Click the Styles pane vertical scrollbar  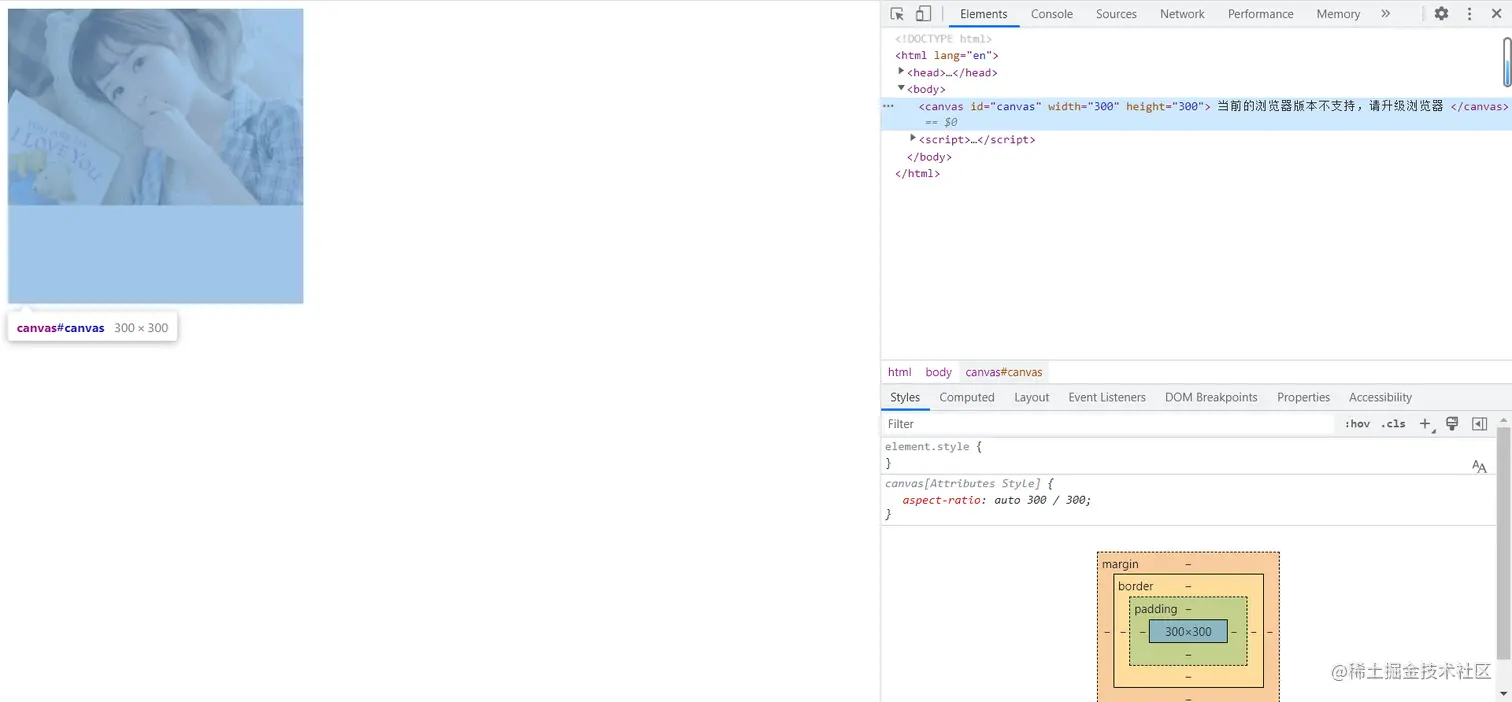click(1503, 543)
